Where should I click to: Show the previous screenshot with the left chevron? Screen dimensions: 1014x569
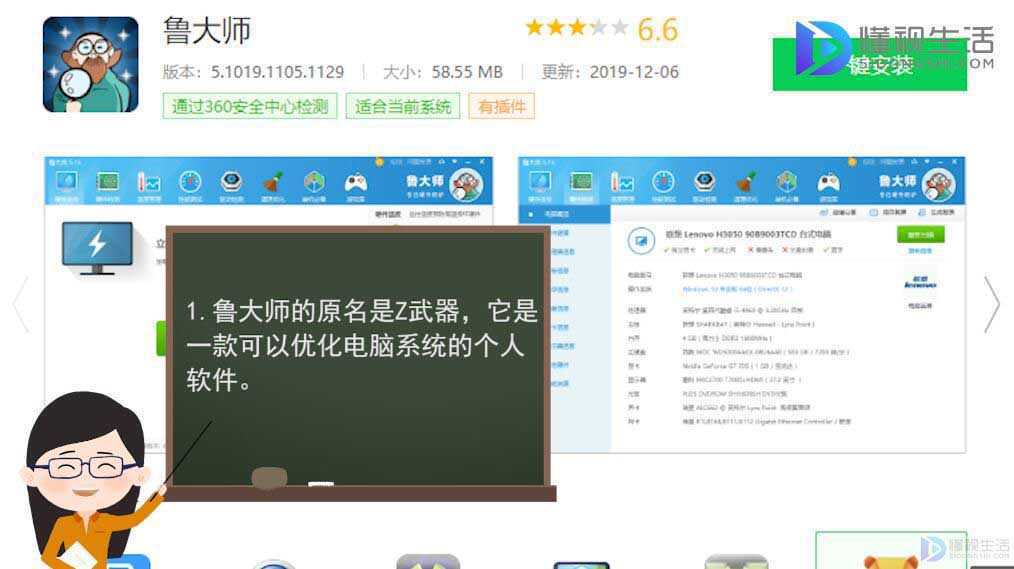tap(21, 304)
